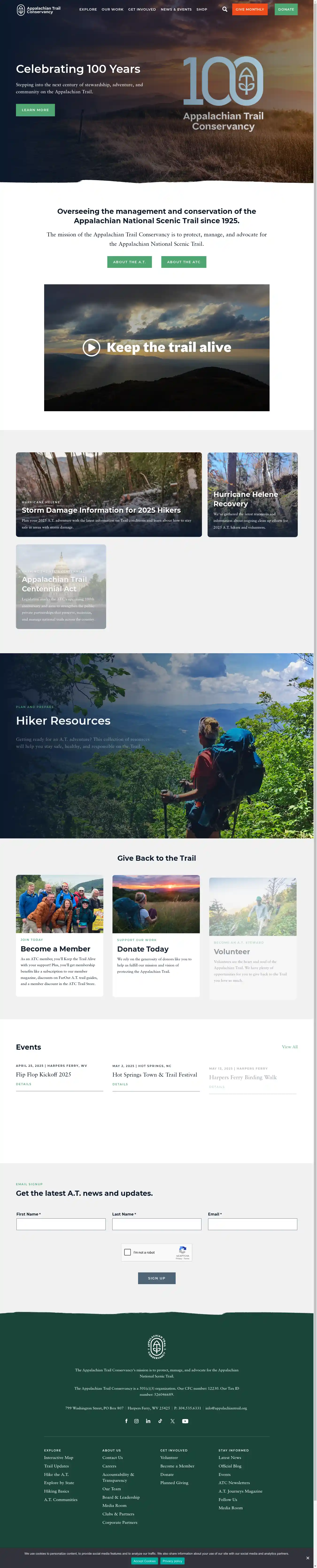Image resolution: width=317 pixels, height=1568 pixels.
Task: Open the search magnifier icon in header
Action: [224, 9]
